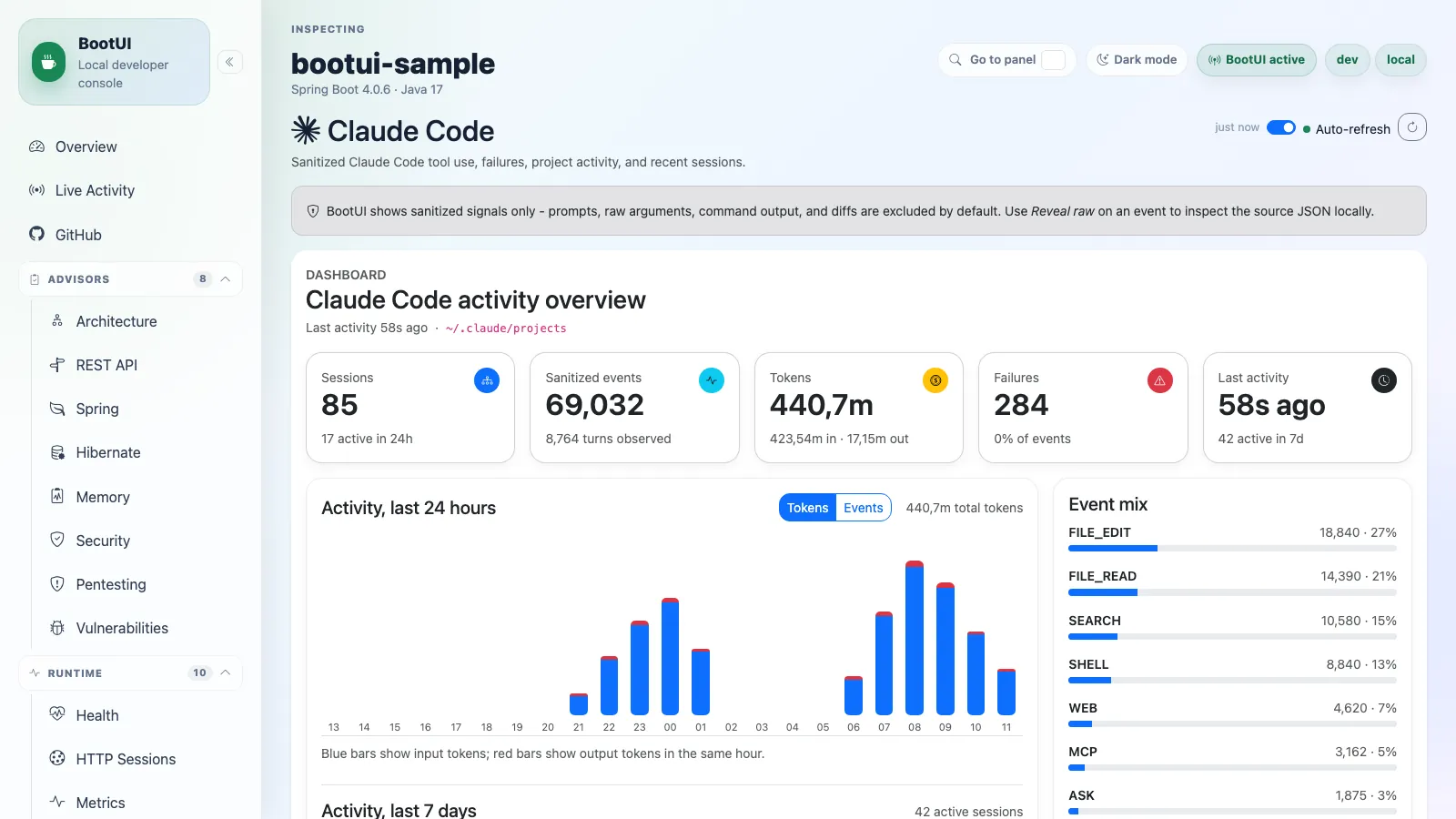Click the ASK event mix label
The width and height of the screenshot is (1456, 819).
point(1081,795)
